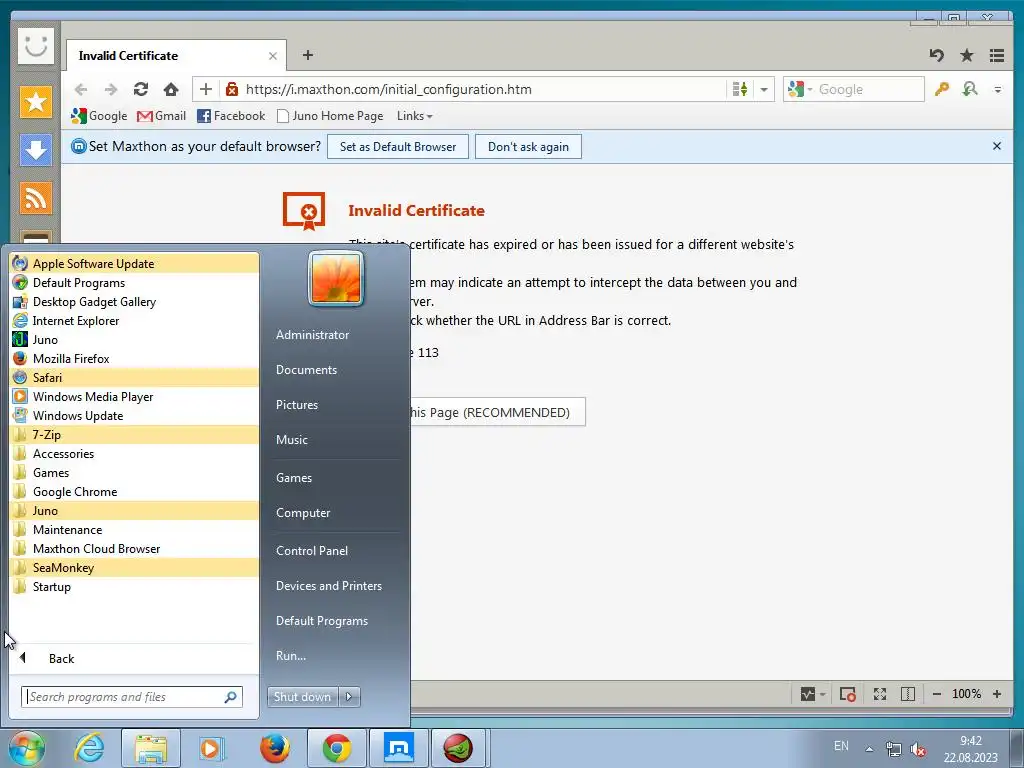Screen dimensions: 1024x768
Task: Open Internet Explorer from the taskbar
Action: [89, 748]
